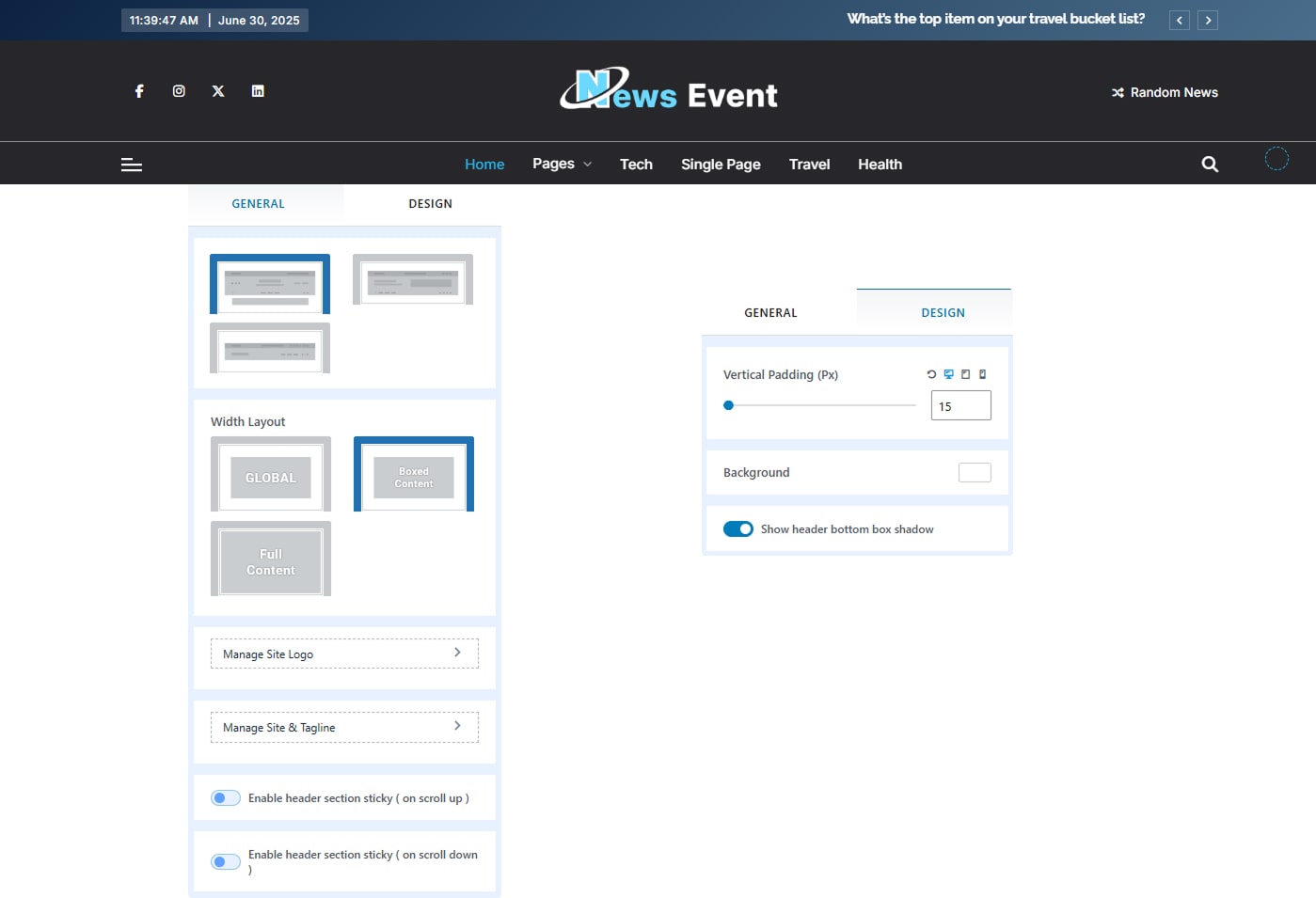
Task: Select mobile device for Vertical Padding
Action: pyautogui.click(x=982, y=374)
